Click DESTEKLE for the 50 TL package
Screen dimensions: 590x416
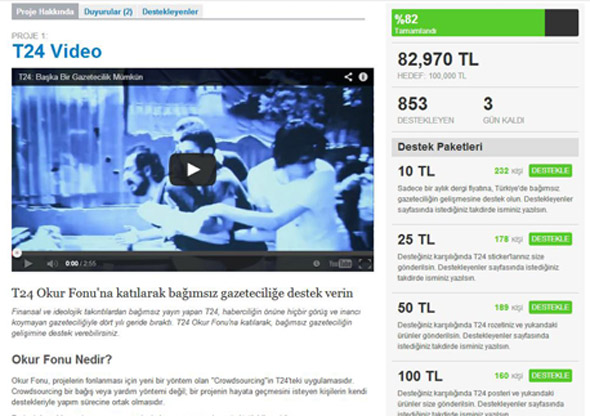[550, 307]
